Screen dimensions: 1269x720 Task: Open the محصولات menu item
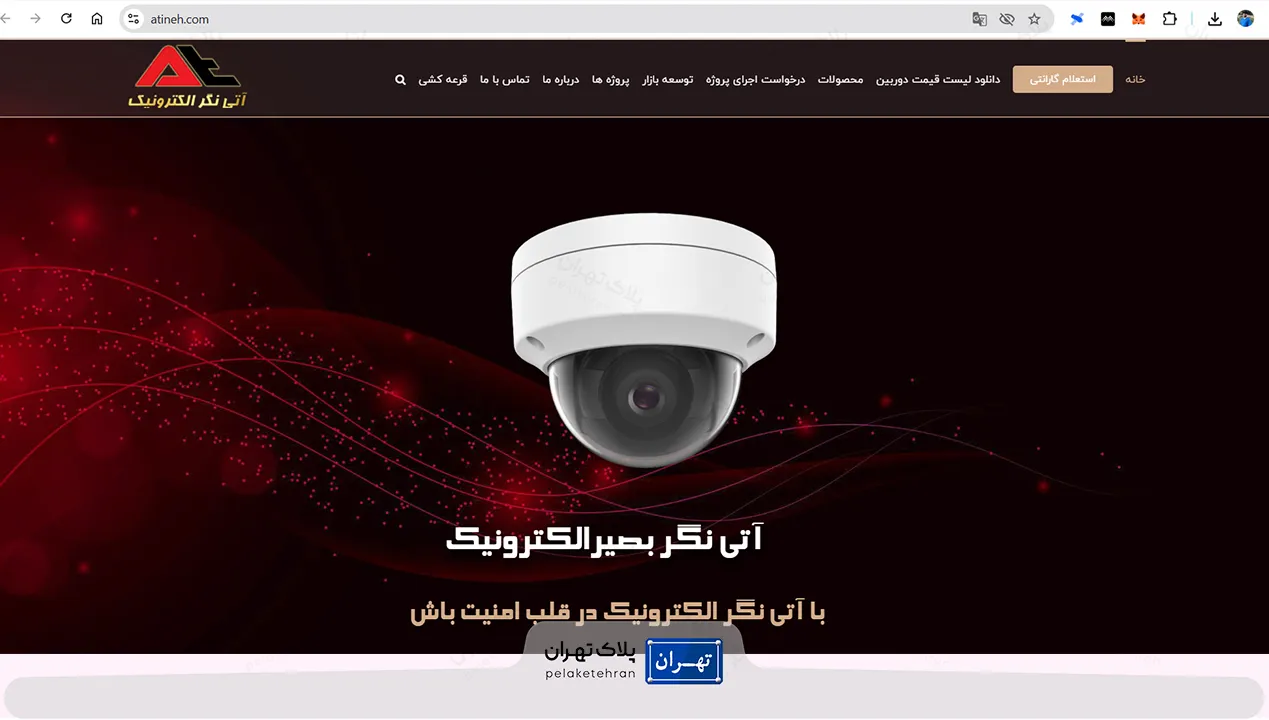tap(840, 79)
